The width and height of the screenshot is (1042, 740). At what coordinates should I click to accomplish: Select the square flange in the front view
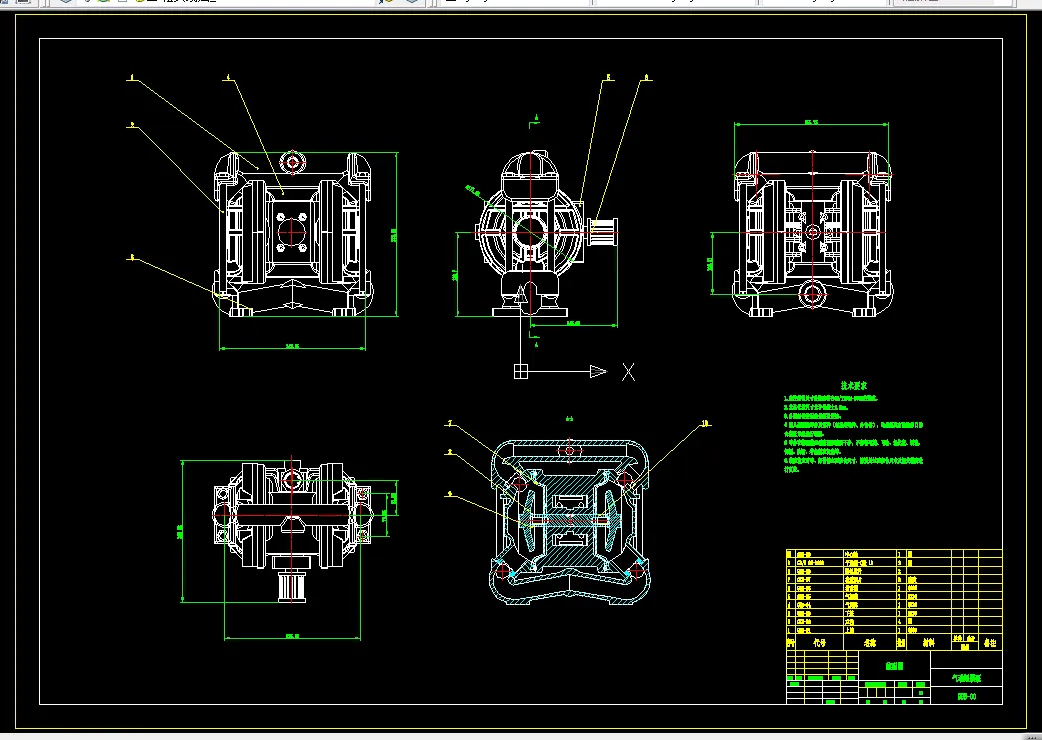pos(292,232)
